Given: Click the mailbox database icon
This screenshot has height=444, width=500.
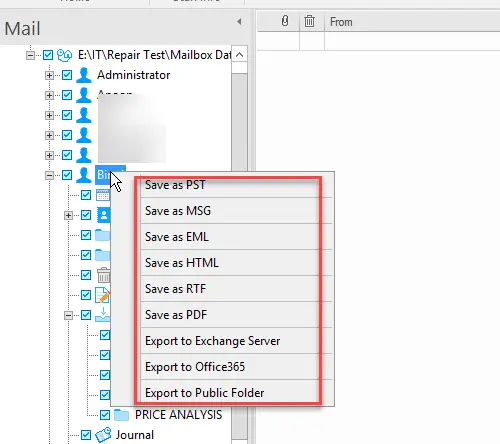Looking at the screenshot, I should pyautogui.click(x=64, y=55).
